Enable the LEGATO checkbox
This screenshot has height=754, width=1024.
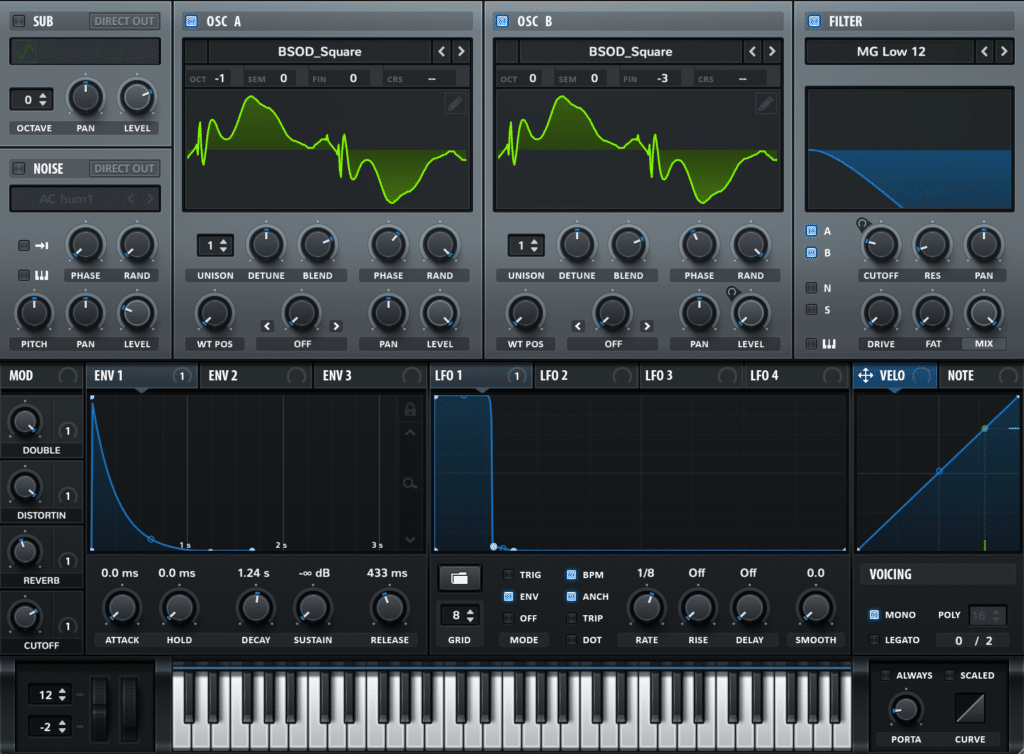(875, 640)
